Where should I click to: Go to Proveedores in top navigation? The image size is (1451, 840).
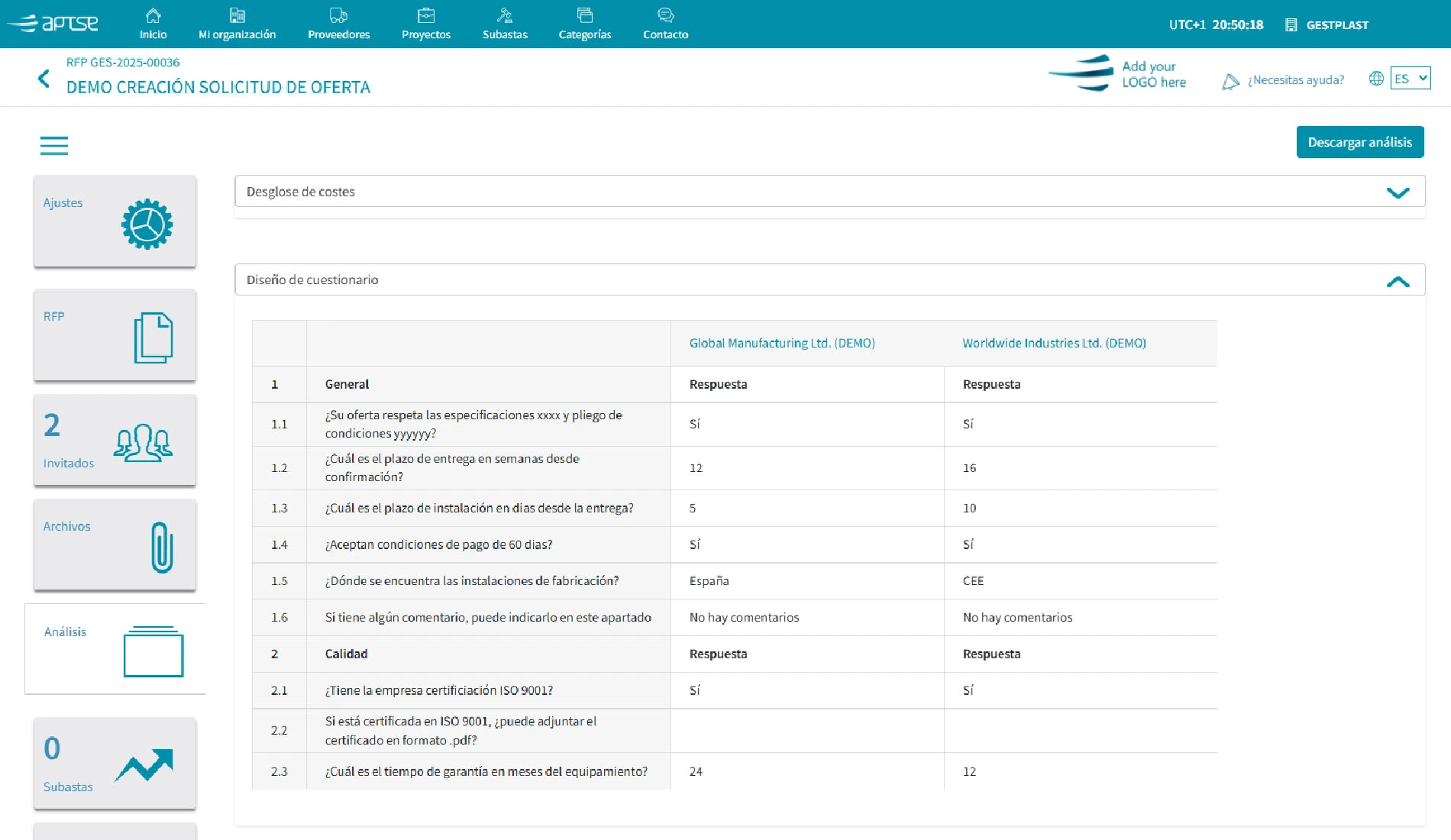[x=338, y=24]
